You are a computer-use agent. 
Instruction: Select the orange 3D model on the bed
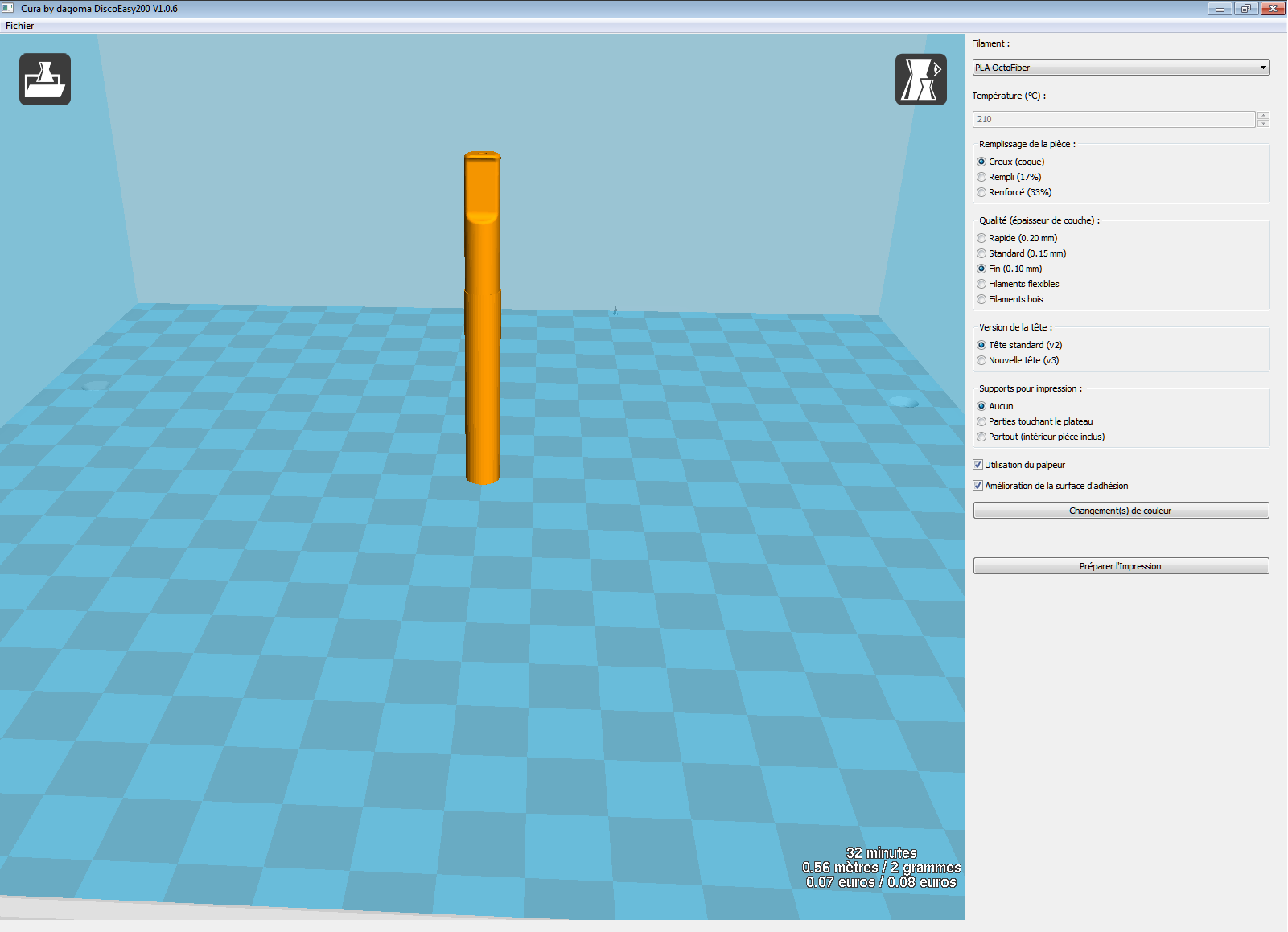click(482, 318)
